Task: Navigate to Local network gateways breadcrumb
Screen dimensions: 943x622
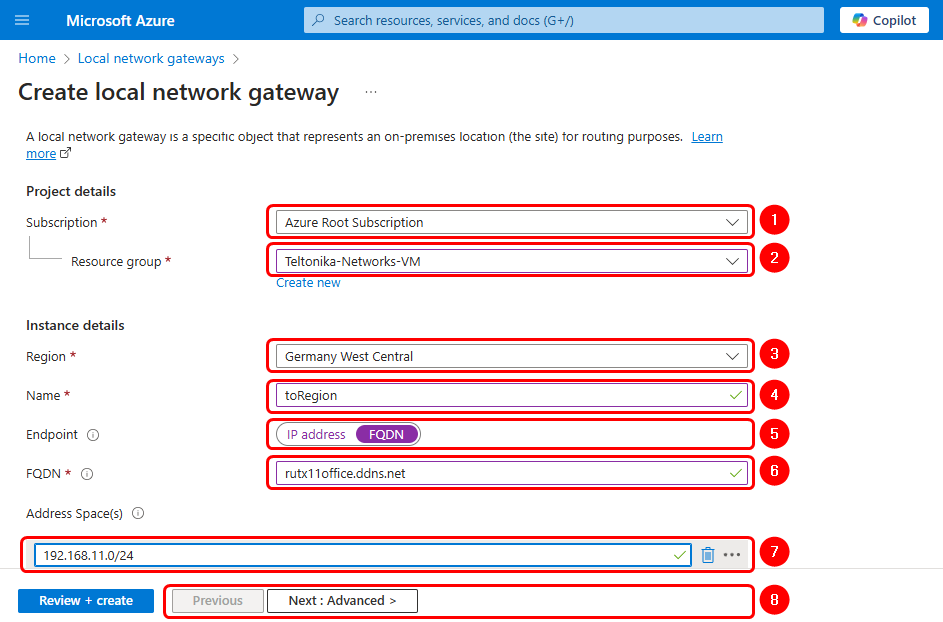Action: (x=151, y=59)
